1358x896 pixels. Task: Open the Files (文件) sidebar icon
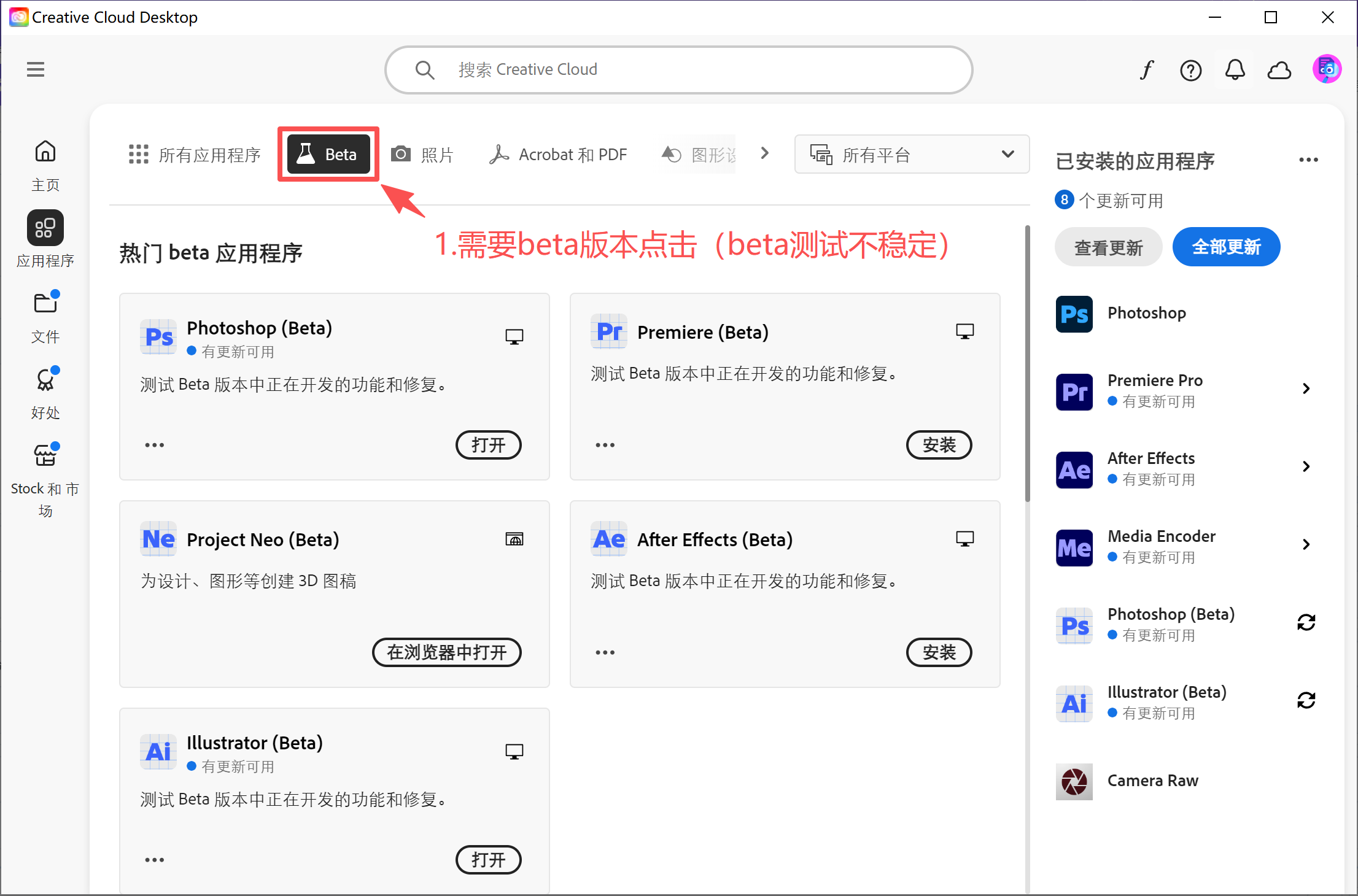[x=45, y=303]
